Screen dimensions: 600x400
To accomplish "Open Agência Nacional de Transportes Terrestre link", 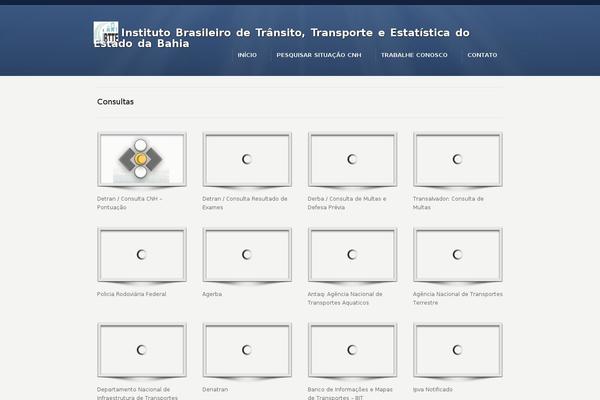I will tap(458, 298).
